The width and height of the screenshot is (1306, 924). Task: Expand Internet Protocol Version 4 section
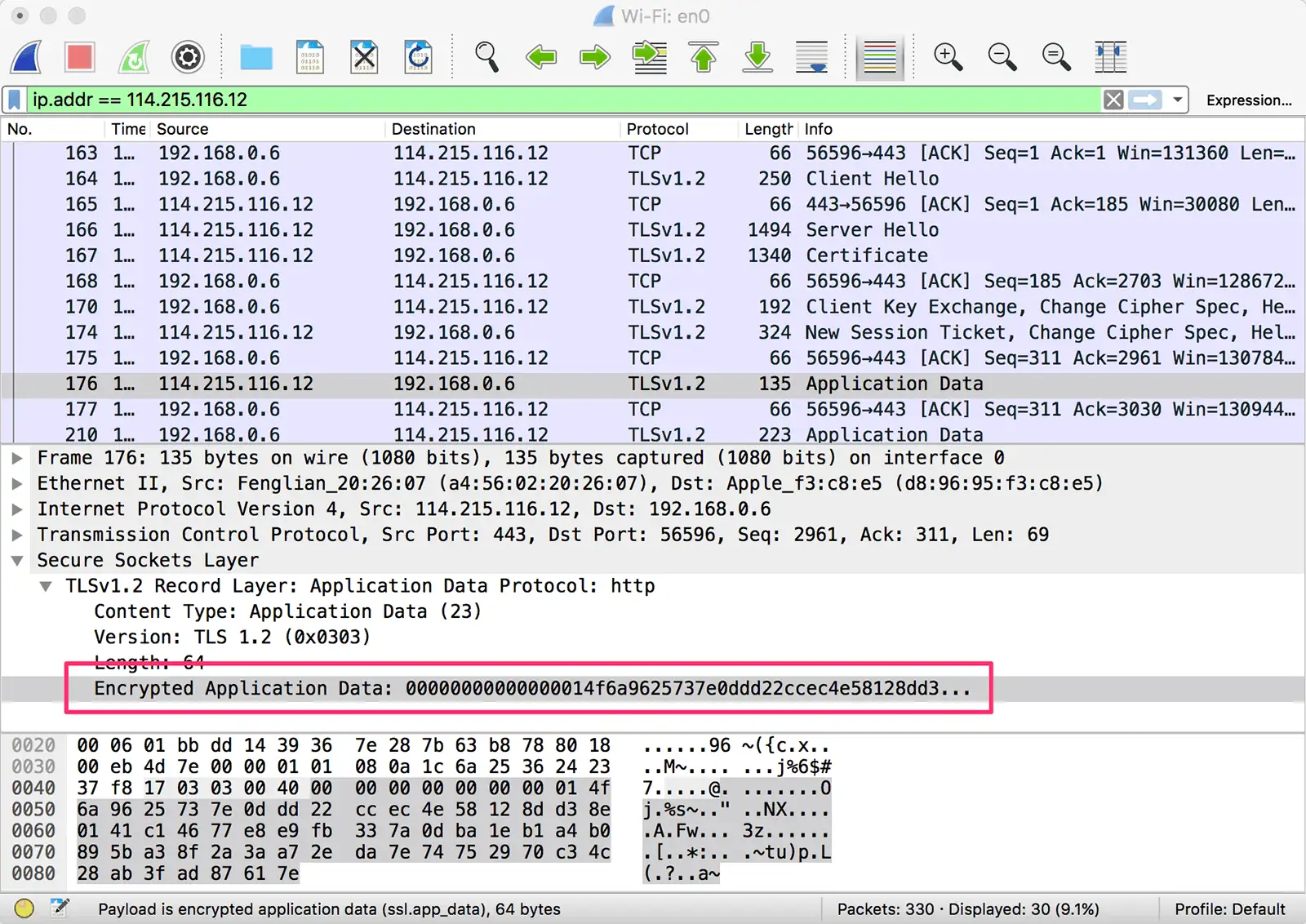(16, 509)
